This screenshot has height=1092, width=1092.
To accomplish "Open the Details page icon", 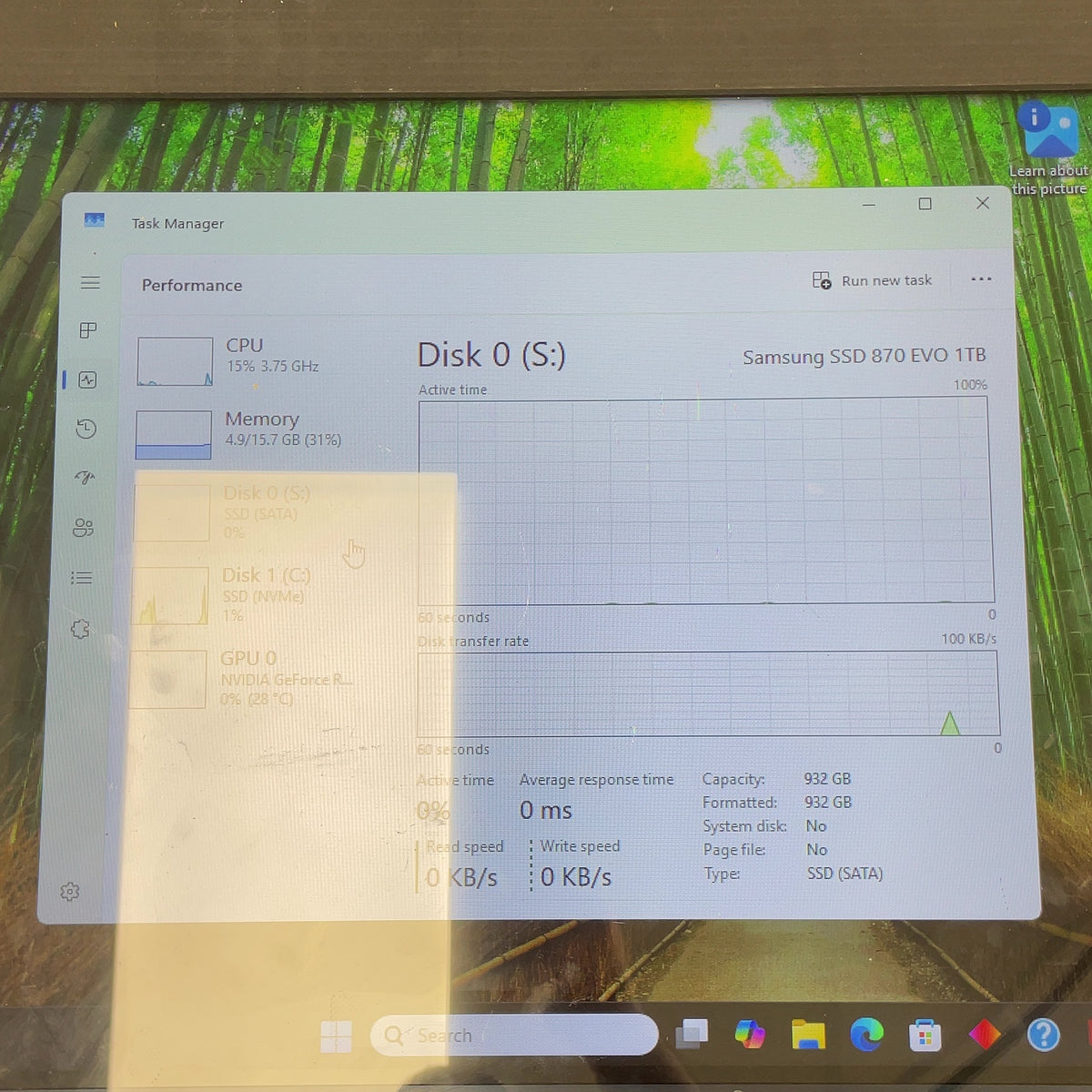I will click(81, 578).
